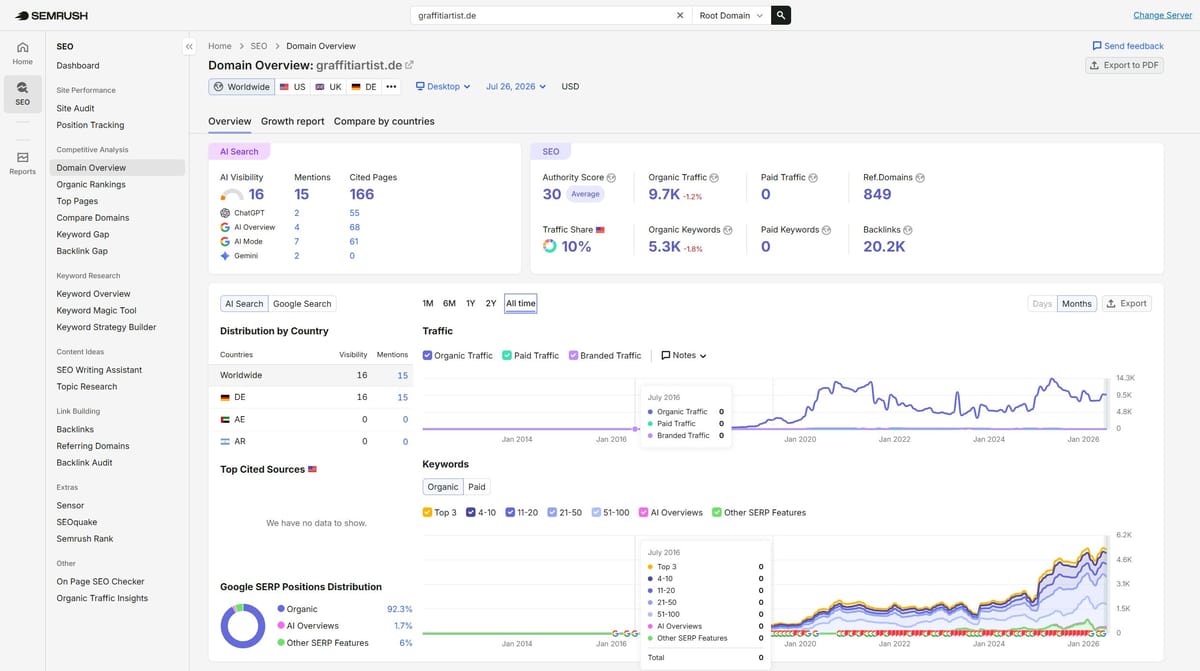Click the Home breadcrumb link
Screen dimensions: 1200x671
click(x=220, y=46)
